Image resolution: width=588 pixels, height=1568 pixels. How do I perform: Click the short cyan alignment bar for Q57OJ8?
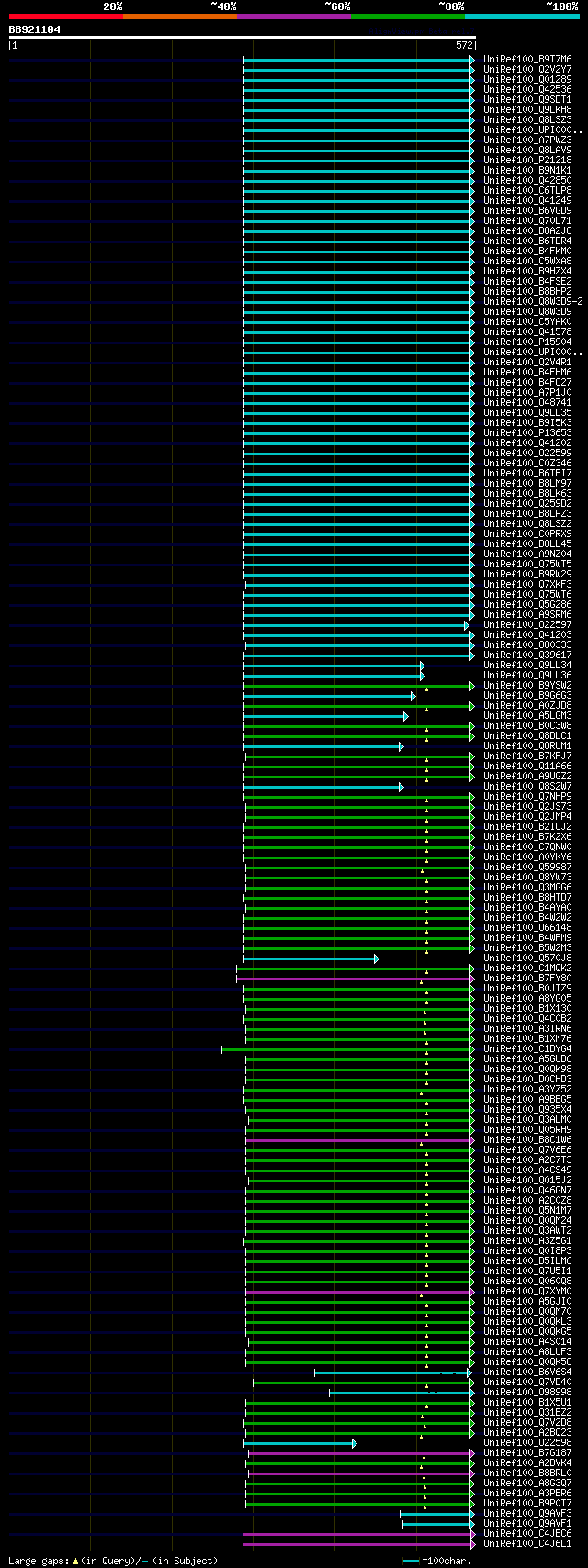click(311, 958)
